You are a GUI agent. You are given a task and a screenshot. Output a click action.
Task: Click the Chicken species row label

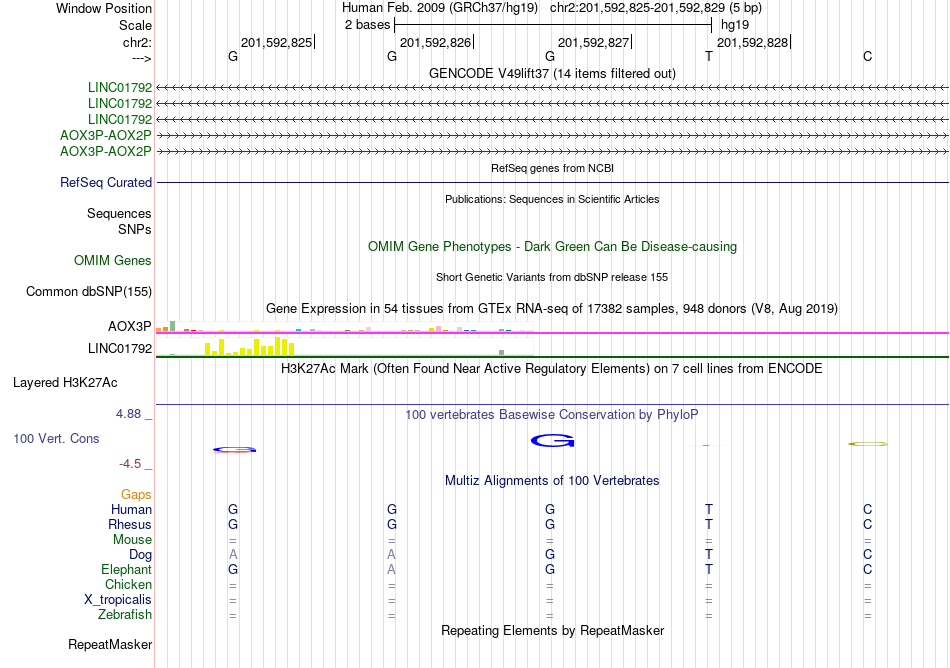[x=128, y=584]
